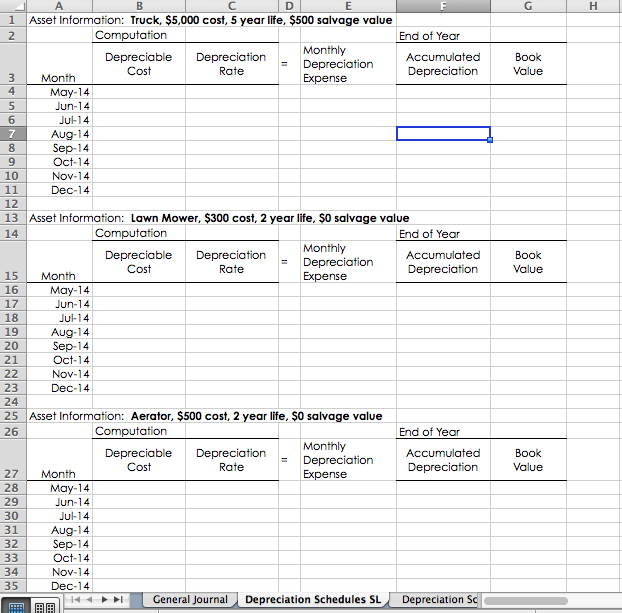622x613 pixels.
Task: Open the General Journal sheet tab
Action: [190, 600]
